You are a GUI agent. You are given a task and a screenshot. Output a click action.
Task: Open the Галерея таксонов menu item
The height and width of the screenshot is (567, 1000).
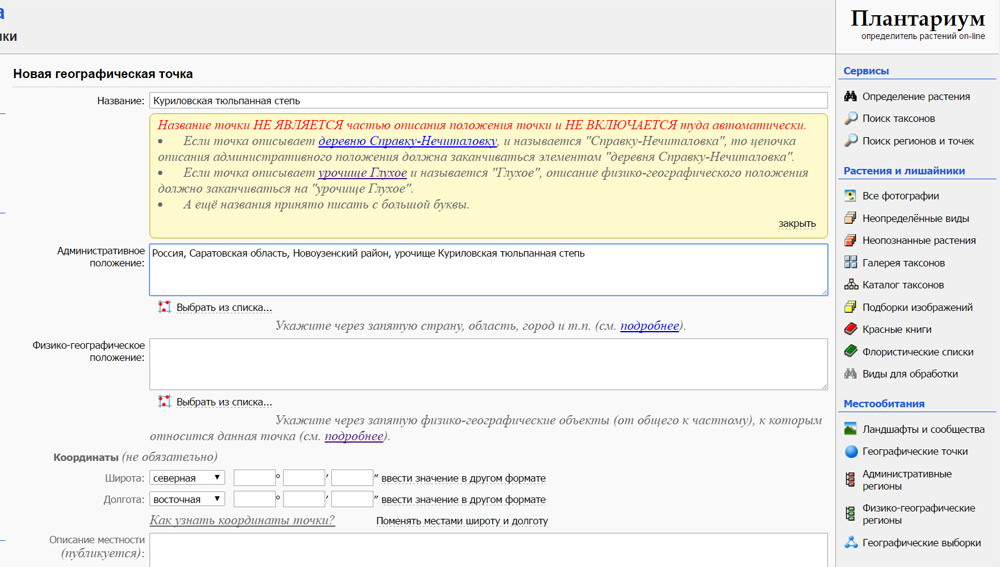(903, 263)
